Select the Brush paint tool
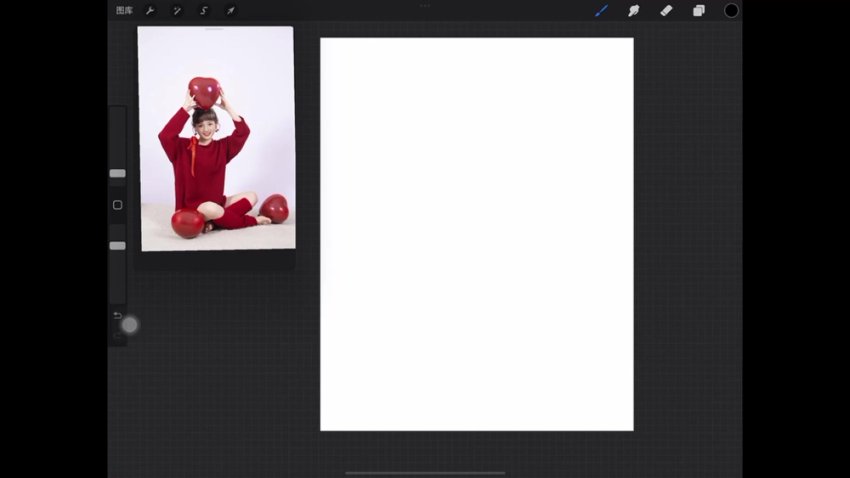Image resolution: width=850 pixels, height=478 pixels. pos(601,11)
